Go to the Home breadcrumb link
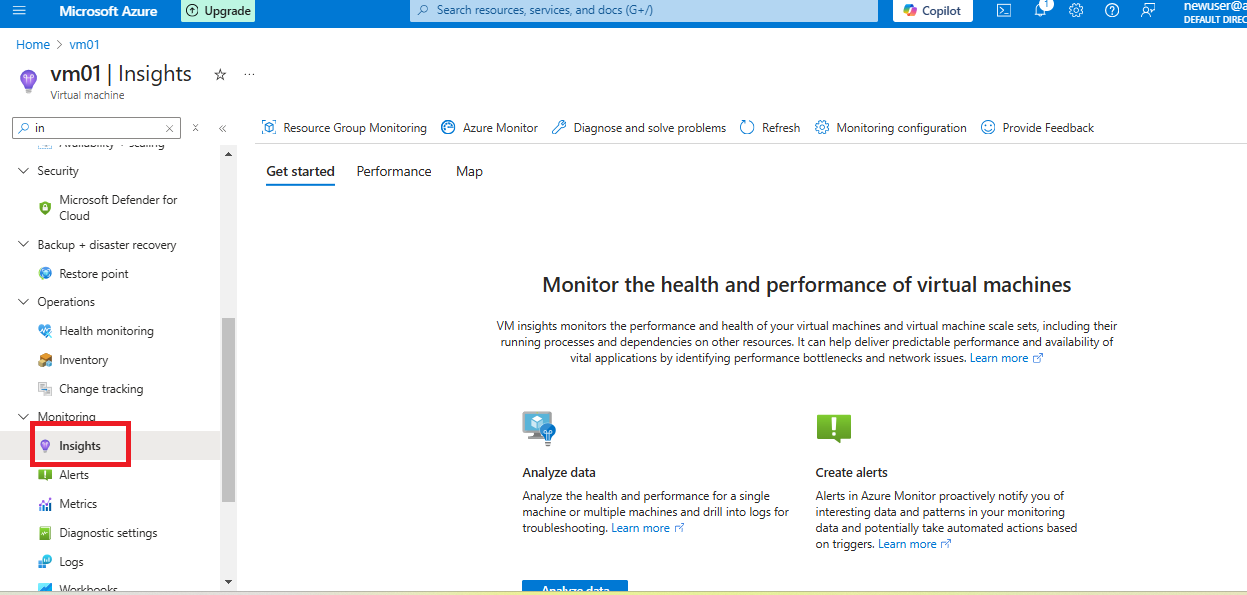This screenshot has width=1247, height=595. (x=32, y=45)
